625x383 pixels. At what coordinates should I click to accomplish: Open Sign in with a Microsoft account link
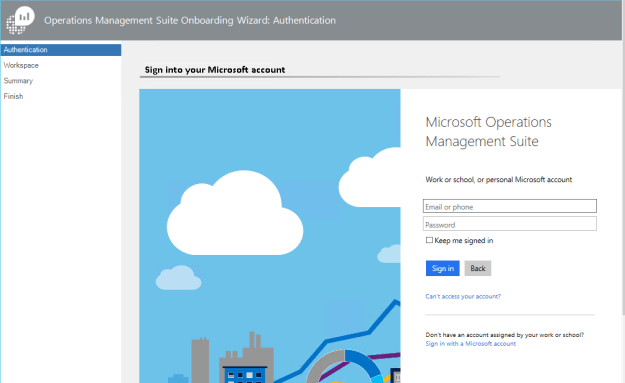click(x=470, y=344)
